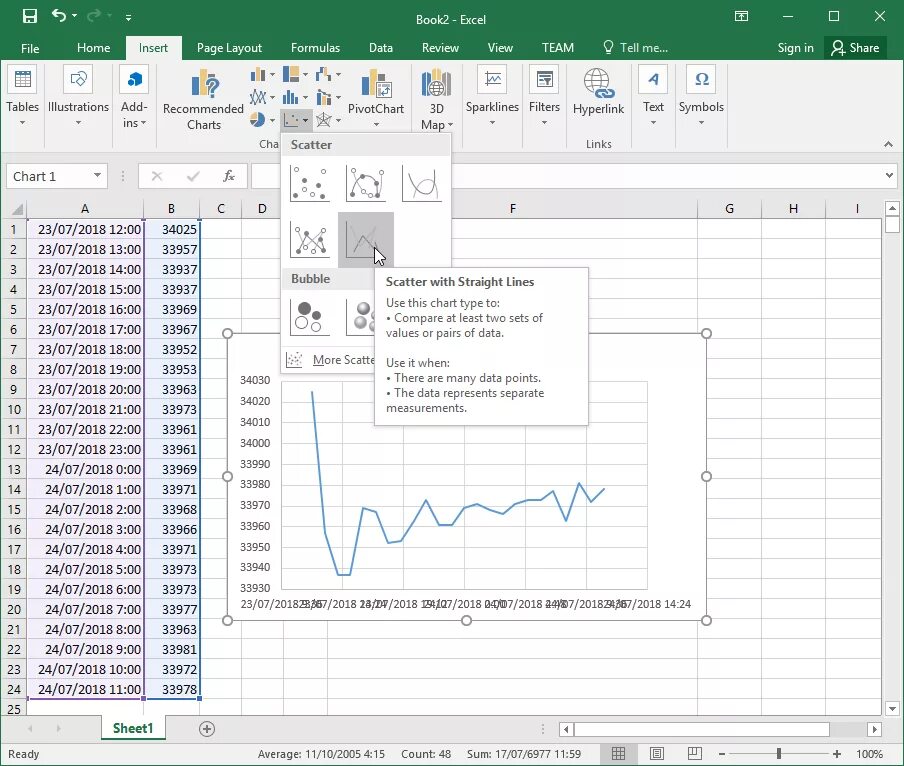Viewport: 904px width, 766px height.
Task: Select the Sheet1 tab
Action: click(133, 729)
